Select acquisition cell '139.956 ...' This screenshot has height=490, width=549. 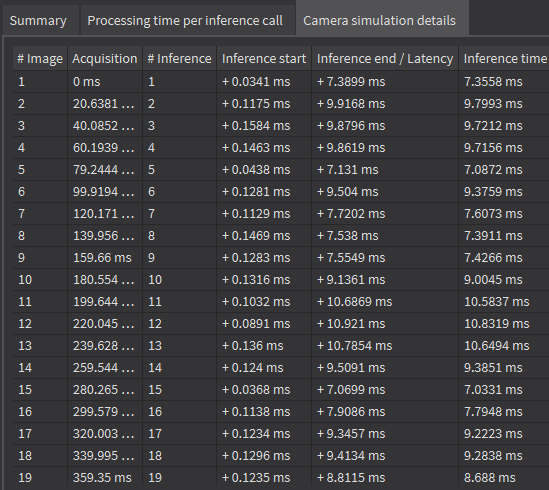105,236
